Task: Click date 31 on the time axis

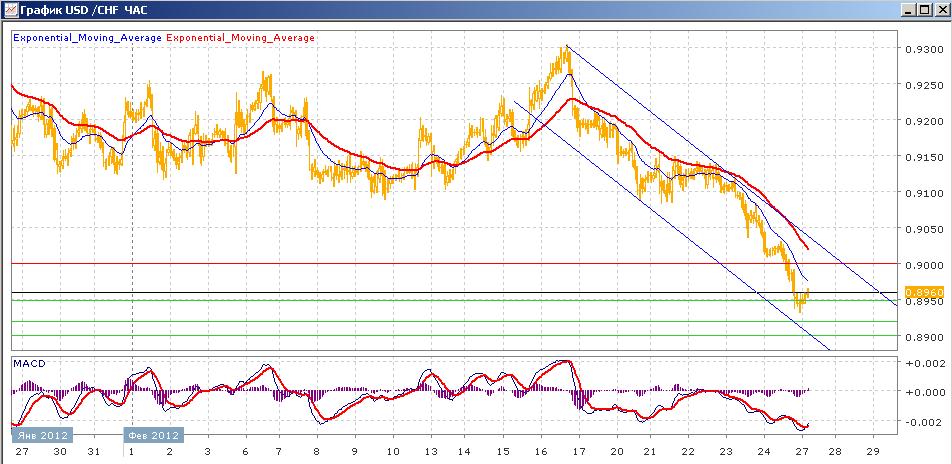Action: pyautogui.click(x=95, y=452)
